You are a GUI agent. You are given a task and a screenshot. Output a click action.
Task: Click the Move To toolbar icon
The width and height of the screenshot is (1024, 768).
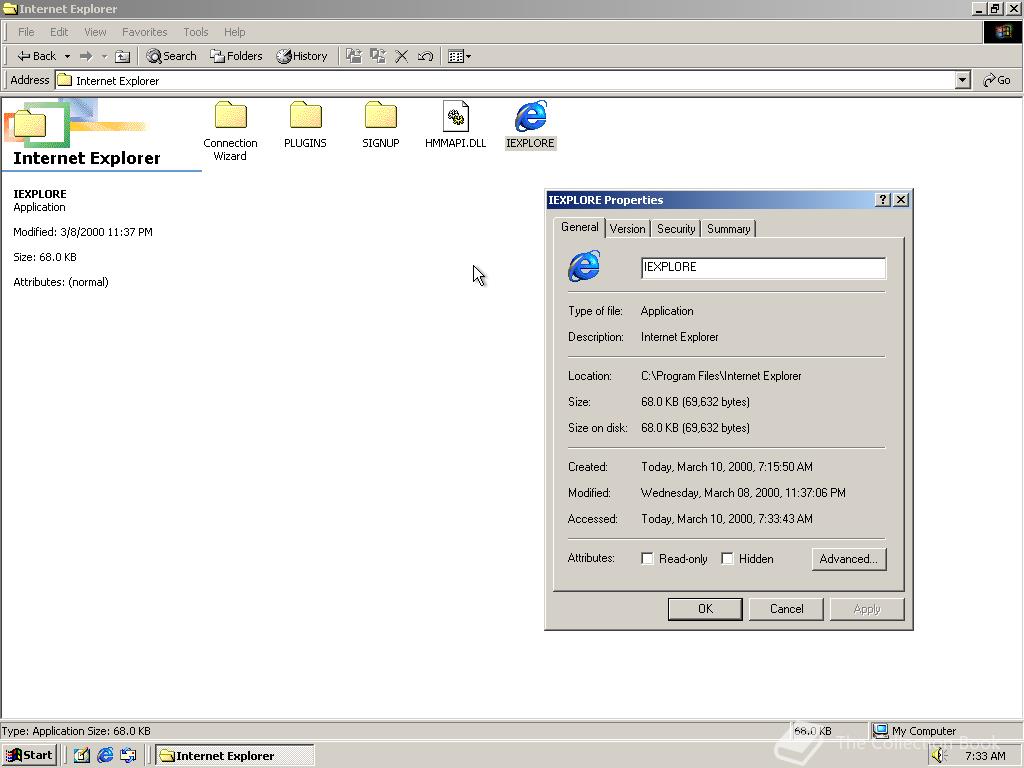click(354, 56)
